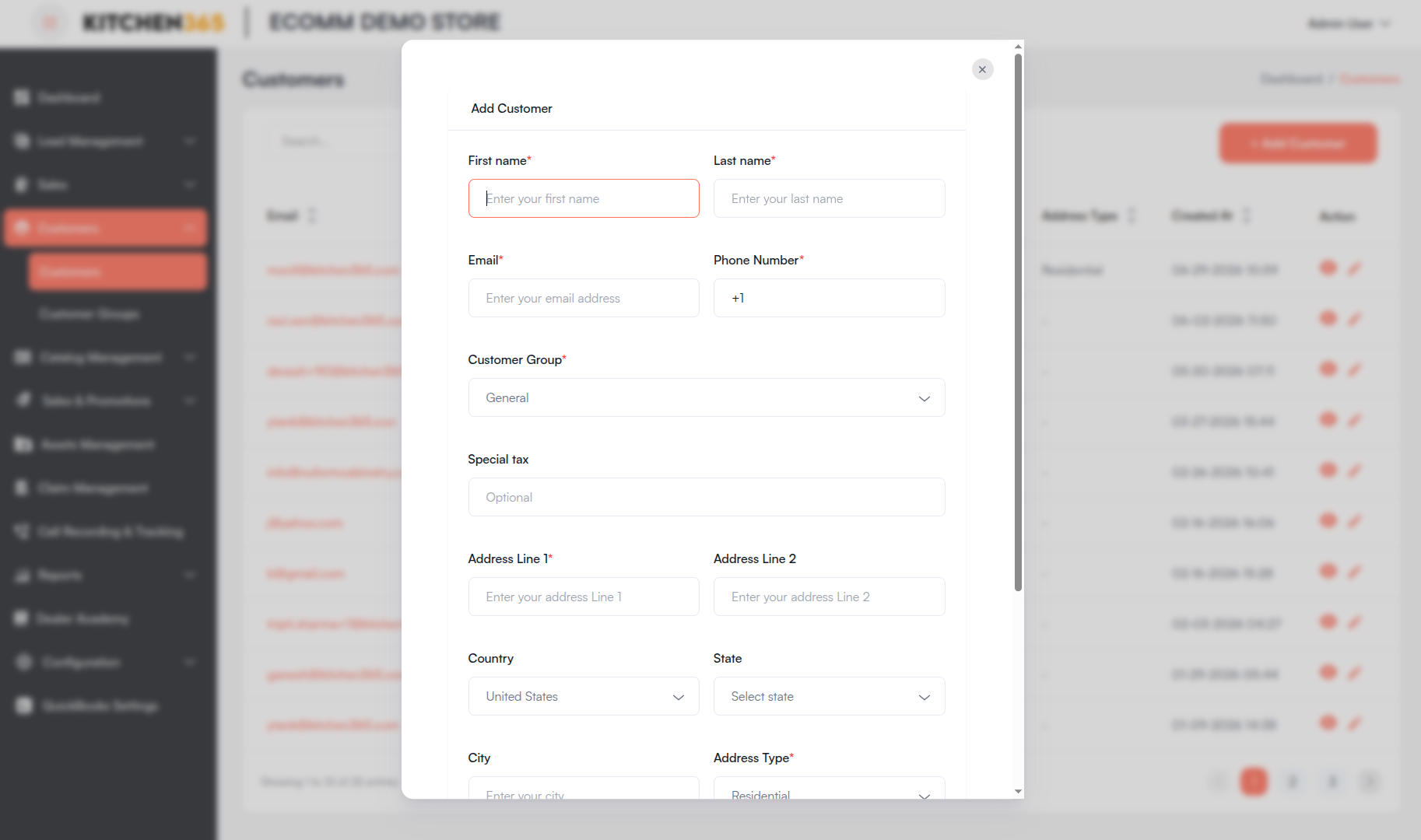The image size is (1421, 840).
Task: Sort by Created At column
Action: [1211, 215]
